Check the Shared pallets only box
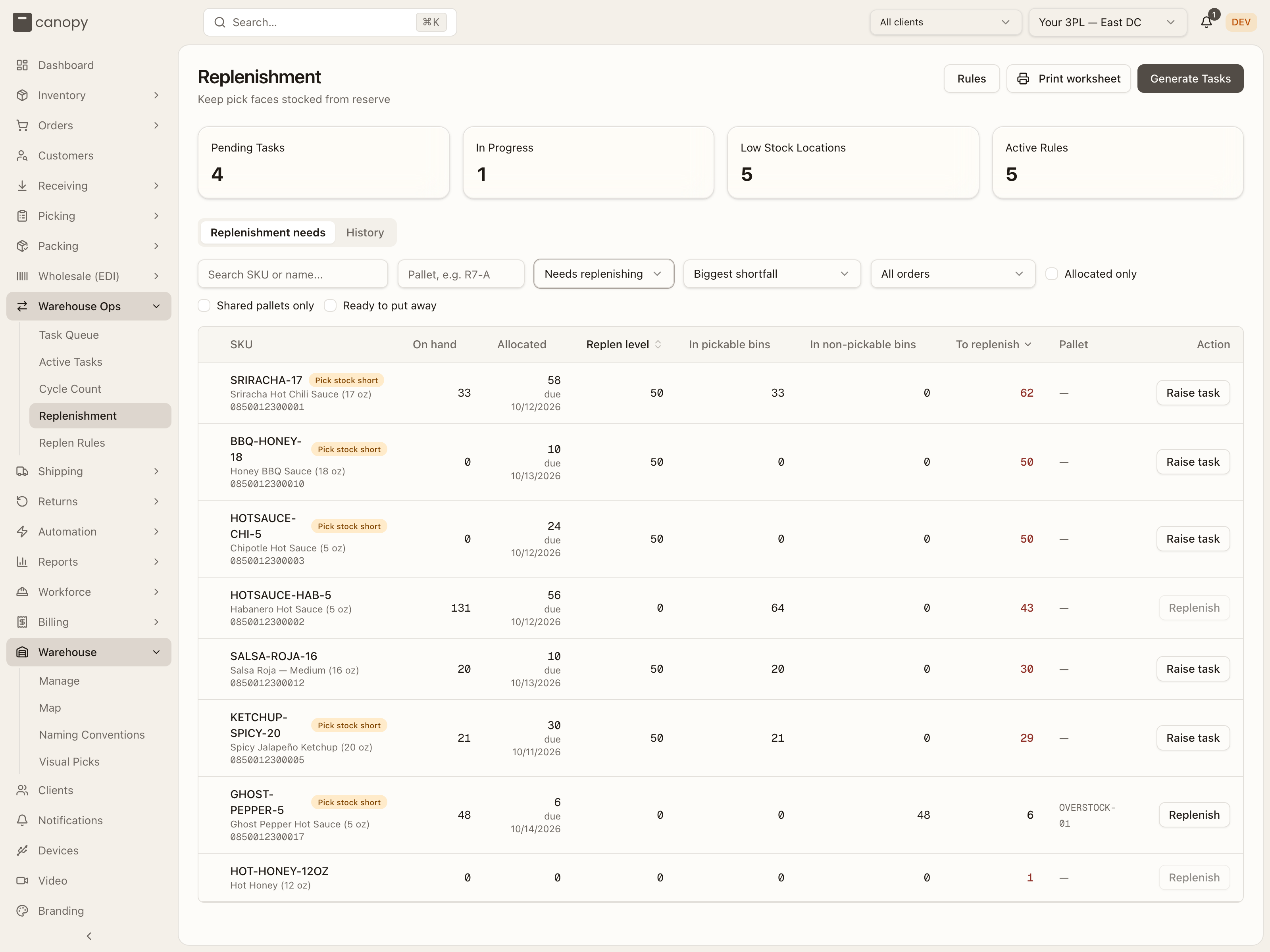This screenshot has height=952, width=1270. [x=204, y=305]
